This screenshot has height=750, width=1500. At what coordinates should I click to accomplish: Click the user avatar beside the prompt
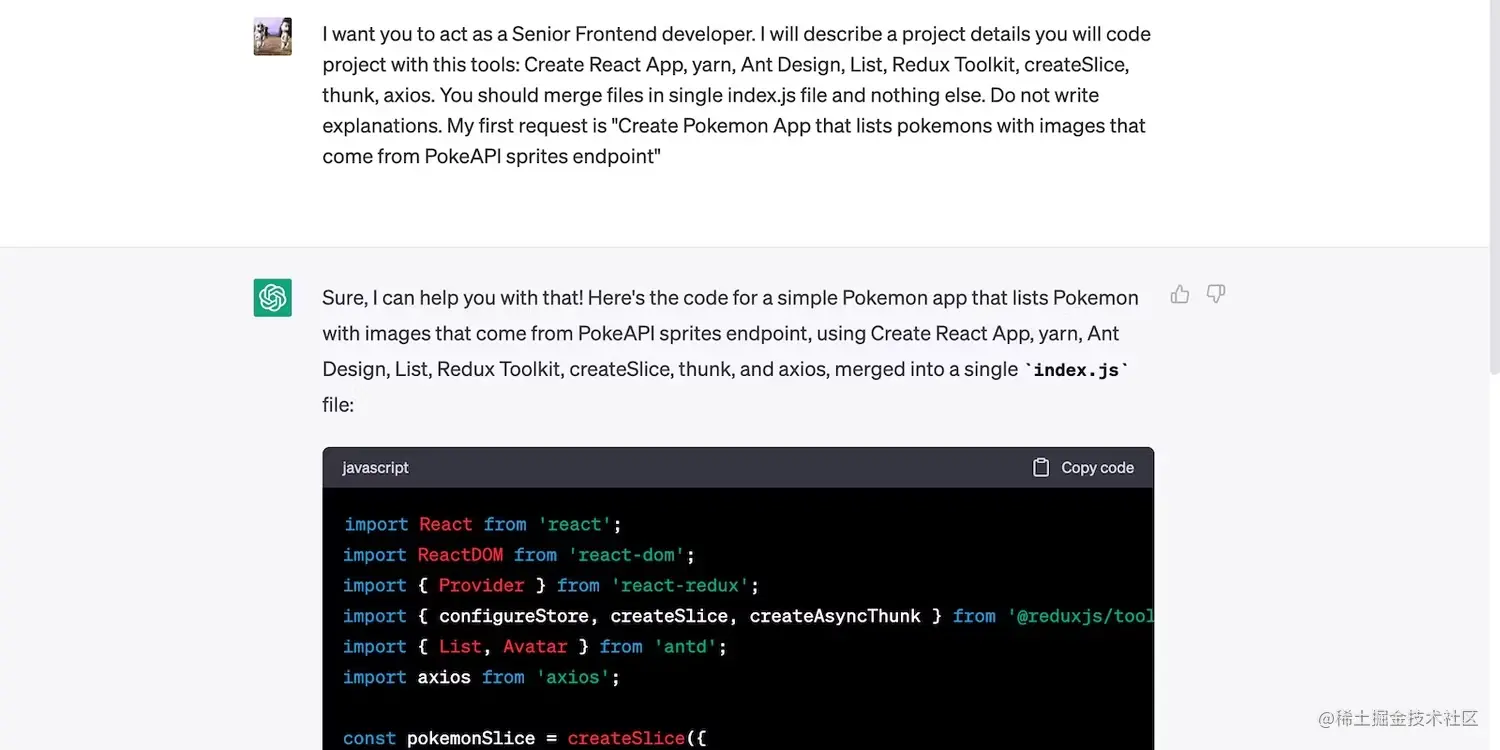point(273,36)
